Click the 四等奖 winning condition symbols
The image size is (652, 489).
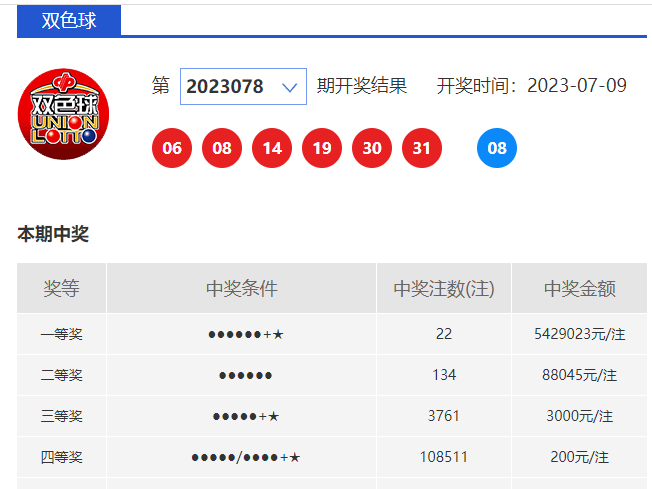click(246, 457)
